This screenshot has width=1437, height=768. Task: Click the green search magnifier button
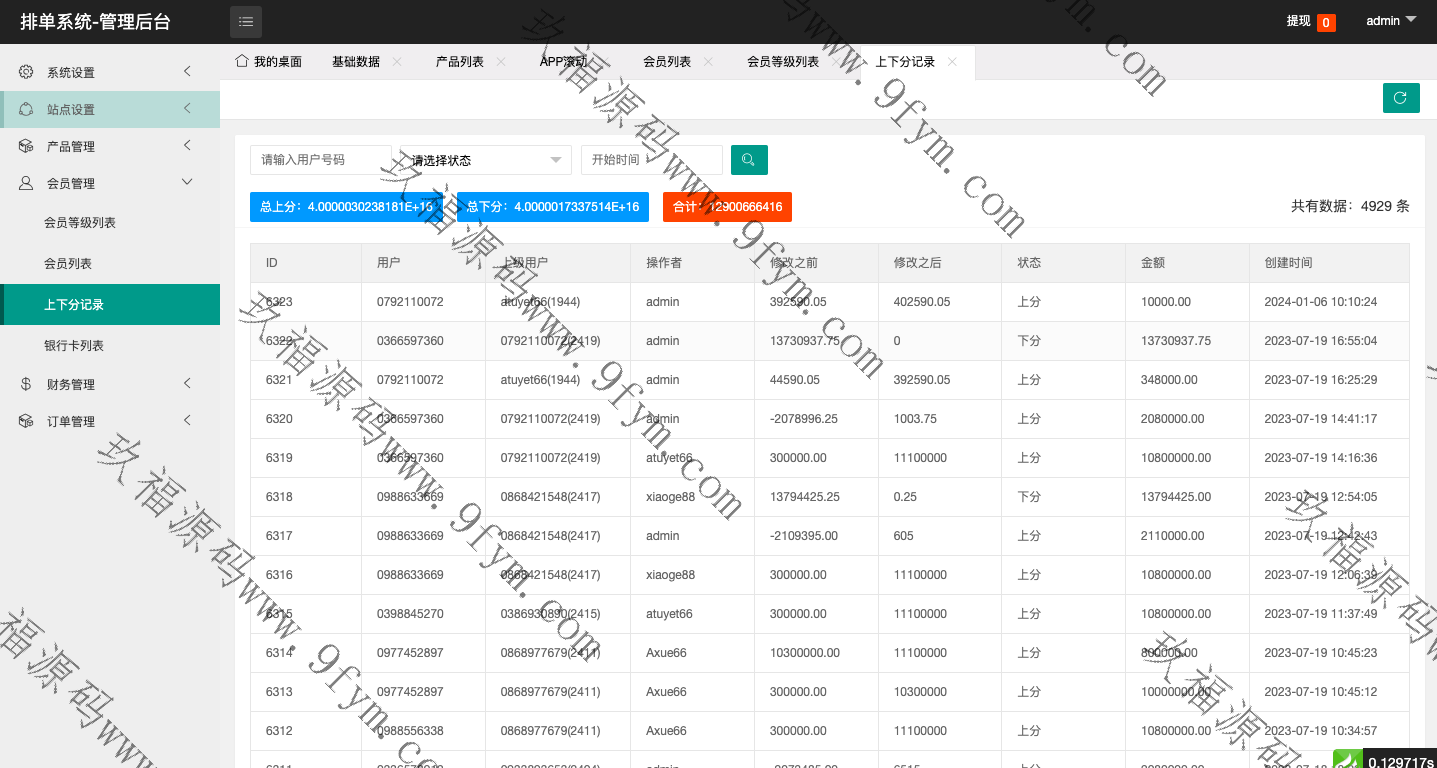tap(749, 160)
